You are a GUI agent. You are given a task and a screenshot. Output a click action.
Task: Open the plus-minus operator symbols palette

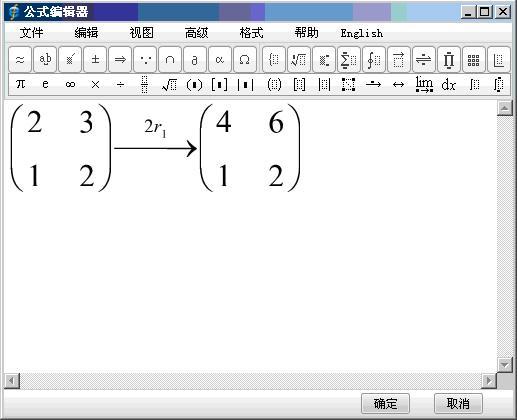click(x=95, y=60)
